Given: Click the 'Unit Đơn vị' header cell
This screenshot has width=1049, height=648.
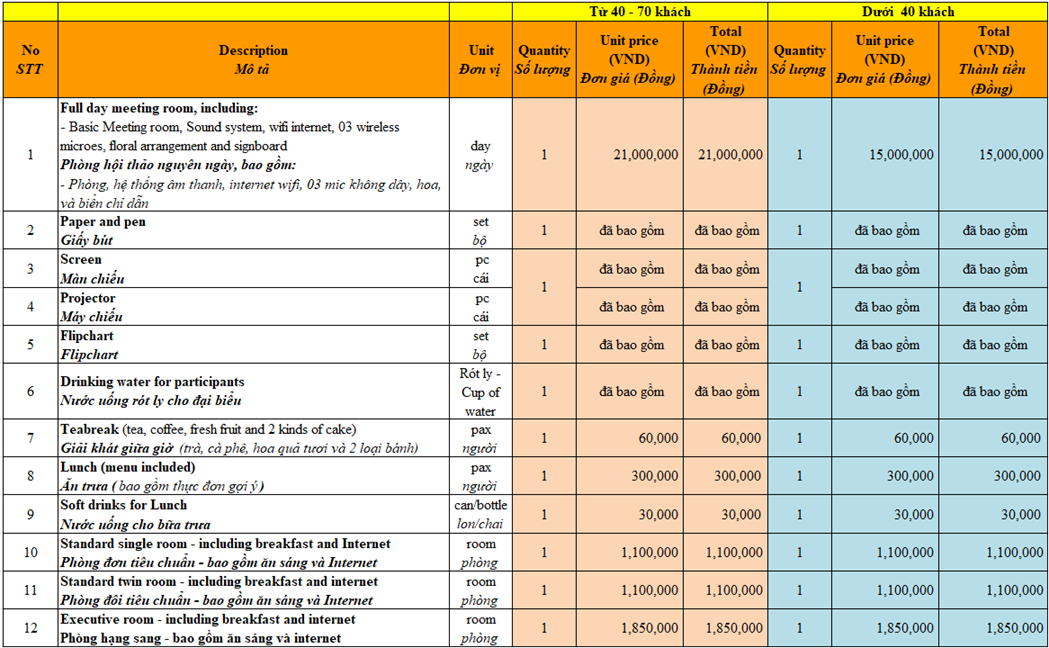Looking at the screenshot, I should [x=481, y=60].
